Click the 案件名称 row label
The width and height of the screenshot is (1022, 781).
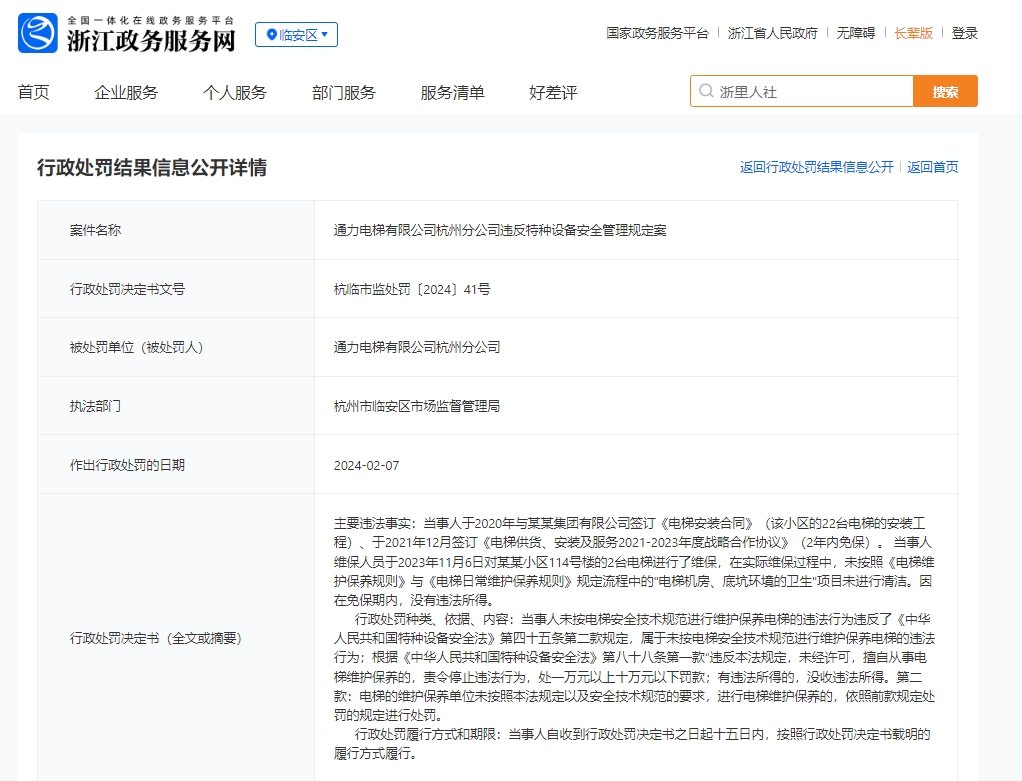tap(95, 230)
